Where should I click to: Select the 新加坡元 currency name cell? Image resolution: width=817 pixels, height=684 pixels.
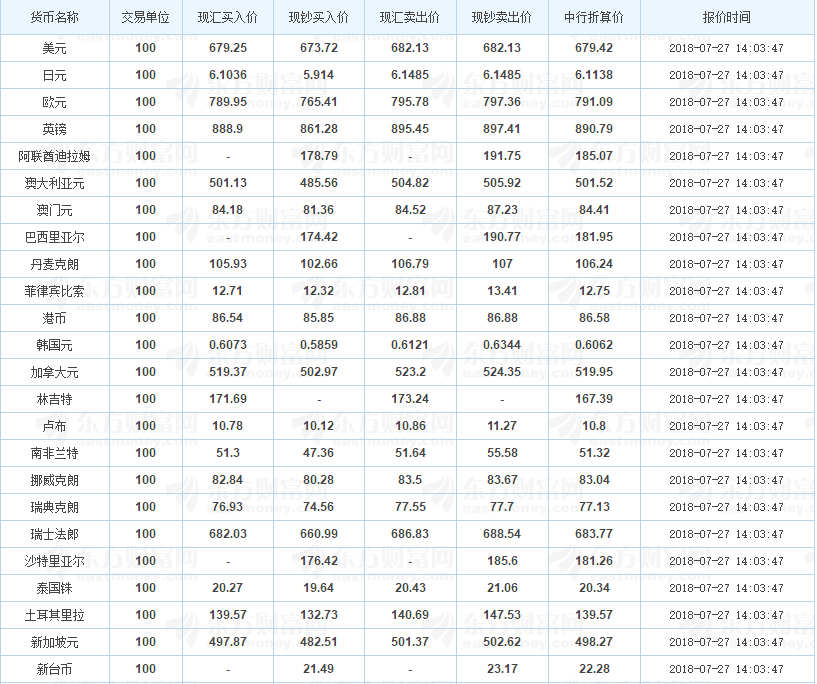55,642
